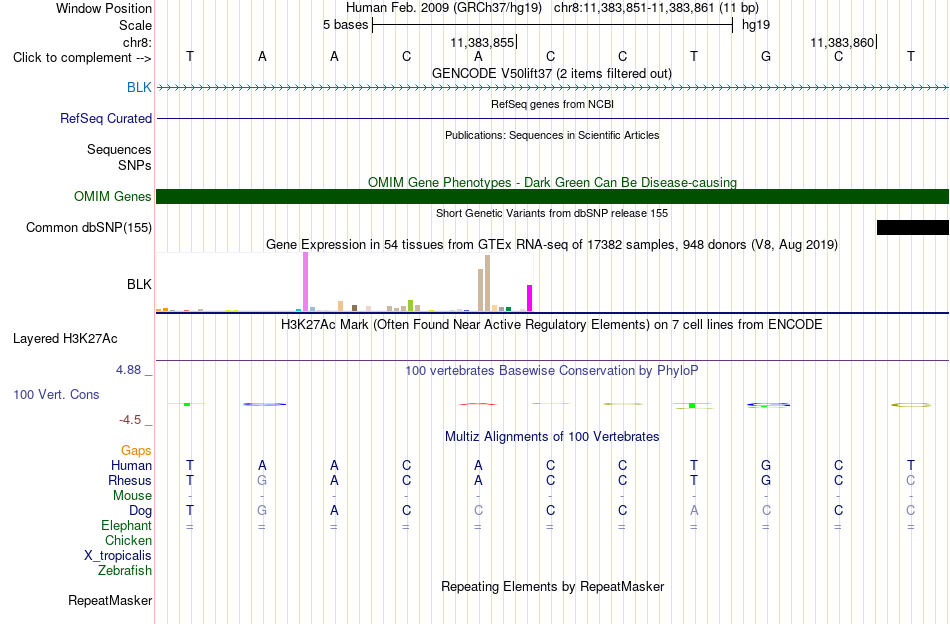Click 'Multiz Alignments of 100 Vertebrates' title
Screen dimensions: 950x624
click(x=552, y=436)
